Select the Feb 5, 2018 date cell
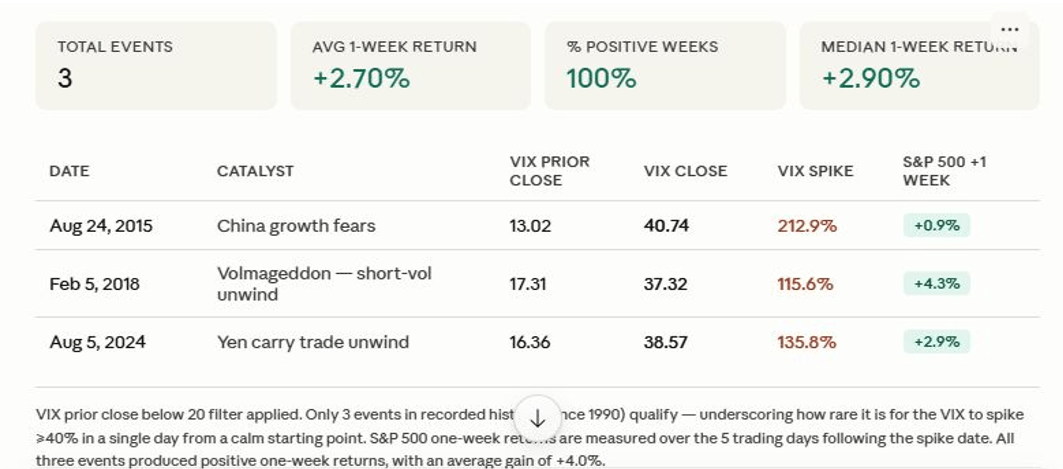Screen dimensions: 1063x469 (x=94, y=283)
